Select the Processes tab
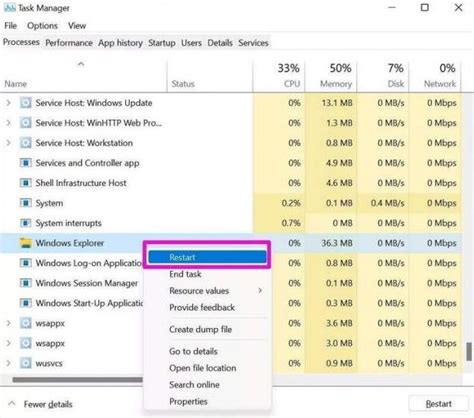The height and width of the screenshot is (418, 474). (x=21, y=42)
